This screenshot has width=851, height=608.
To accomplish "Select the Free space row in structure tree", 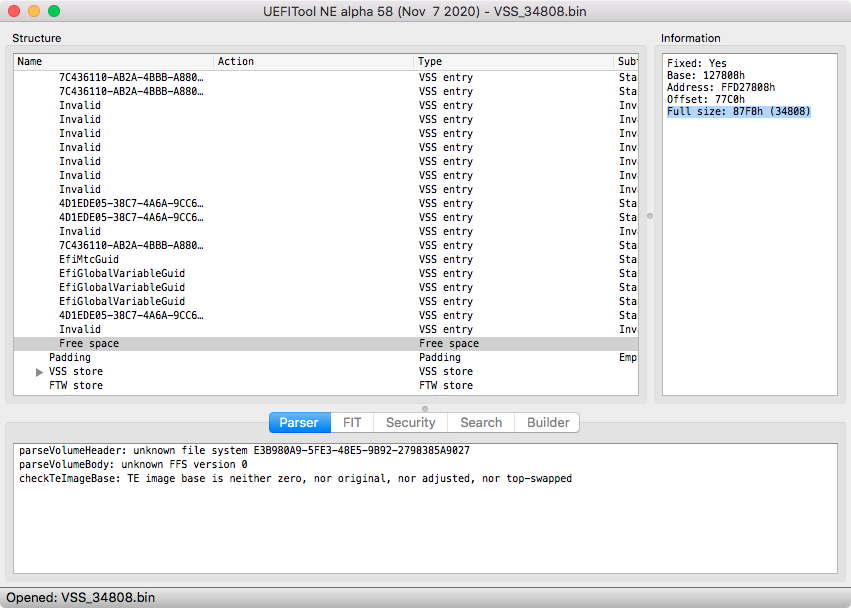I will 326,344.
